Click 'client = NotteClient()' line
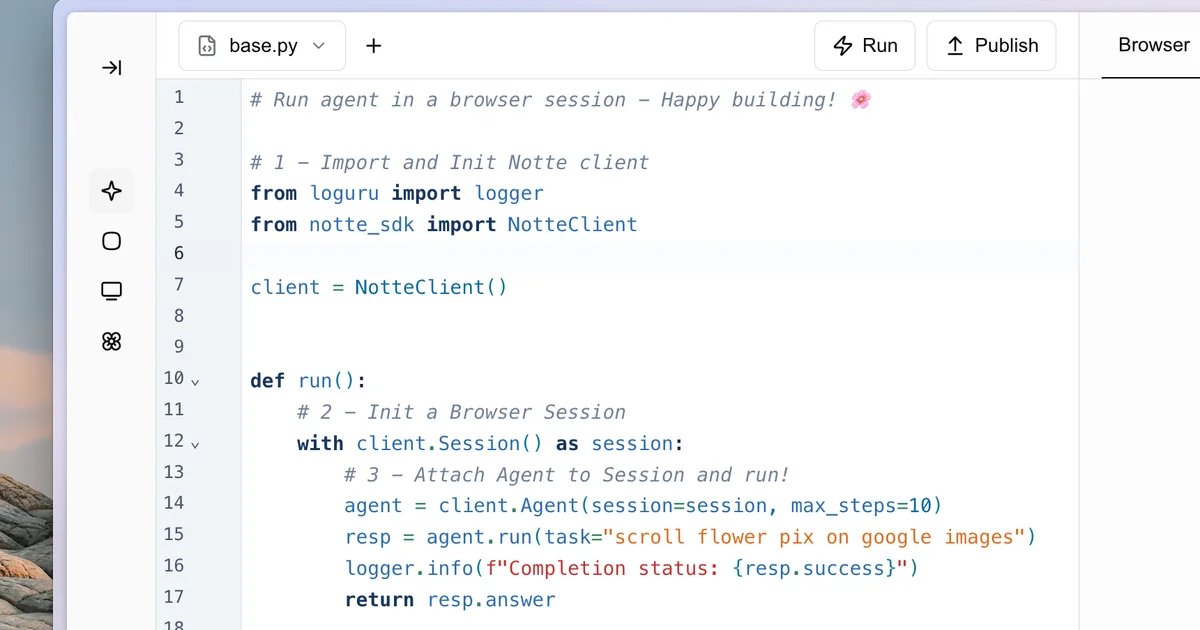 [x=379, y=287]
